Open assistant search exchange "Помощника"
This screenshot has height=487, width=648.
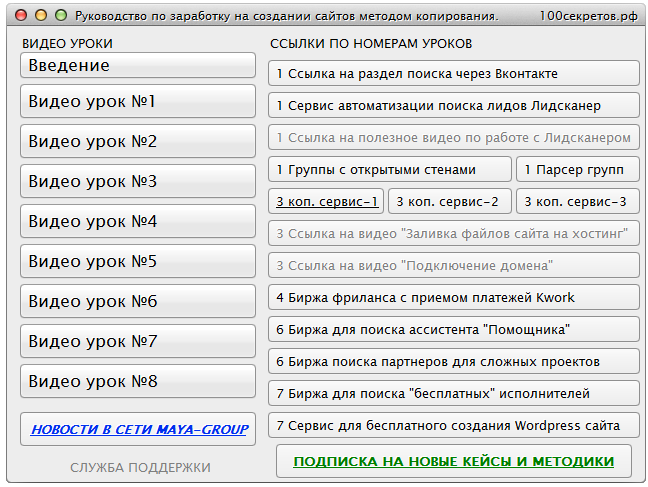pyautogui.click(x=453, y=330)
